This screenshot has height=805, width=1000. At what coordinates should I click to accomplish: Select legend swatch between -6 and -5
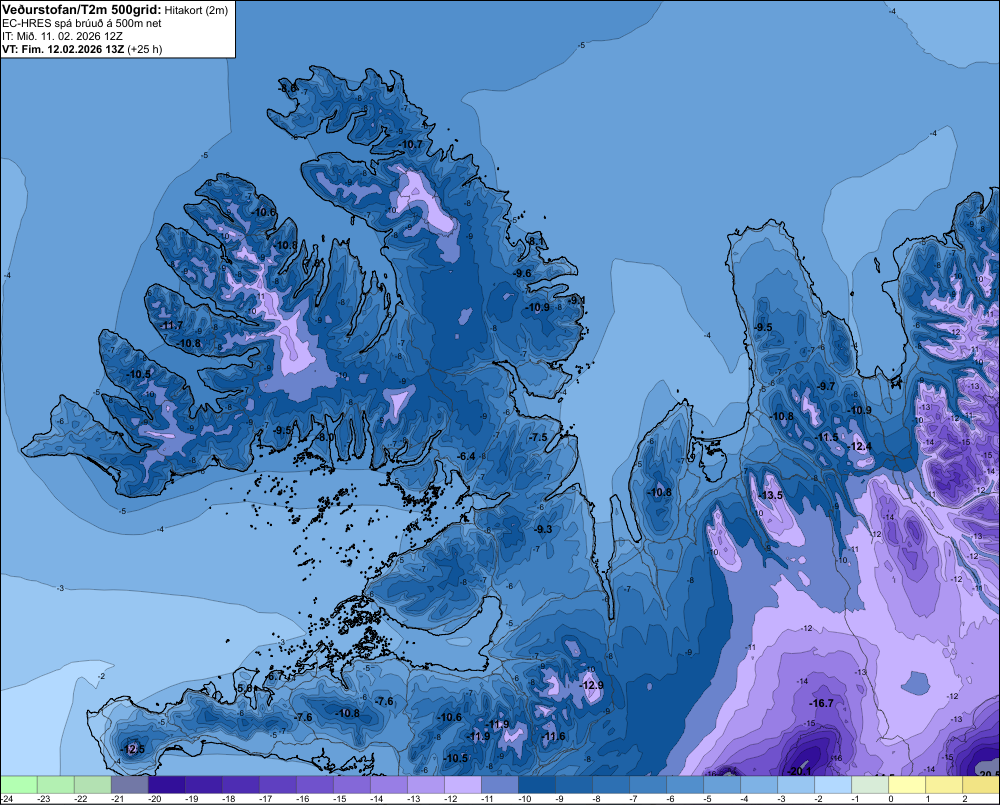click(x=684, y=785)
